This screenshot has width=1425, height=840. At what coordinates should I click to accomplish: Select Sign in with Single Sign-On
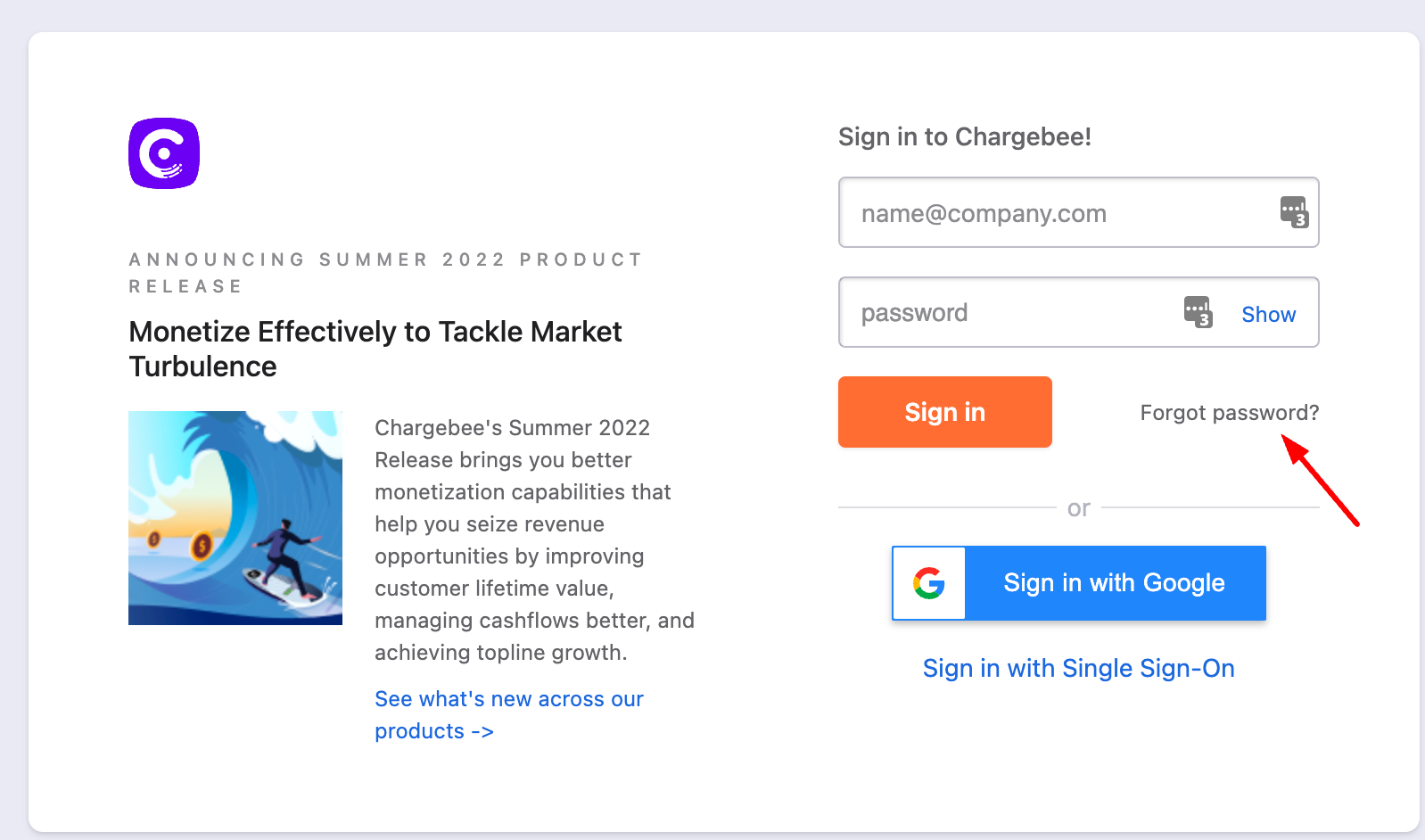pos(1078,669)
